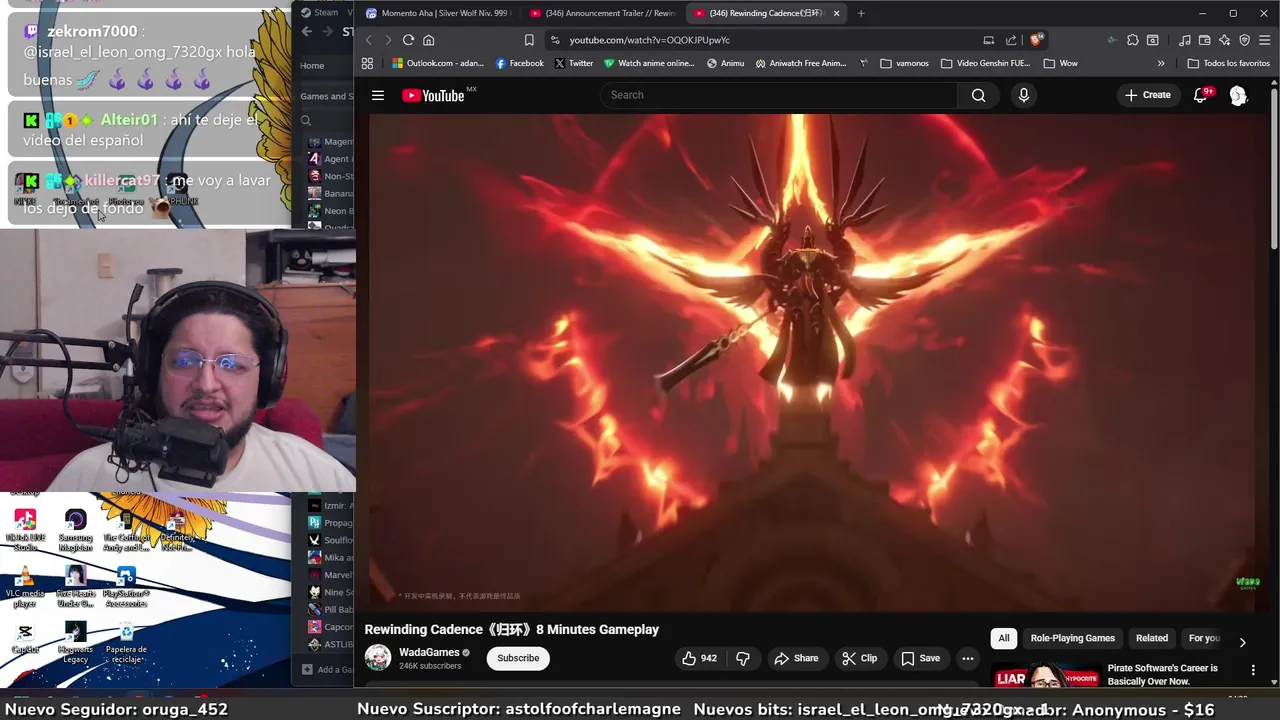Viewport: 1280px width, 720px height.
Task: Open more actions ellipsis under video
Action: point(967,658)
